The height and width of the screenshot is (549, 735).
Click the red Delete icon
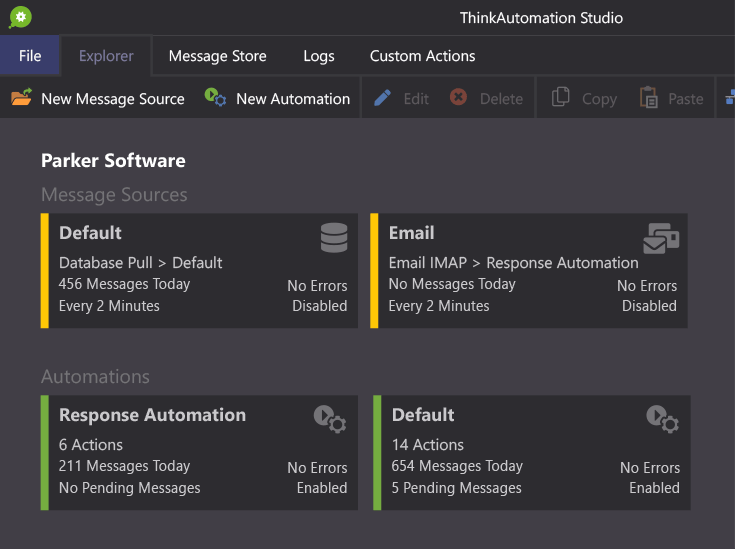(x=458, y=97)
